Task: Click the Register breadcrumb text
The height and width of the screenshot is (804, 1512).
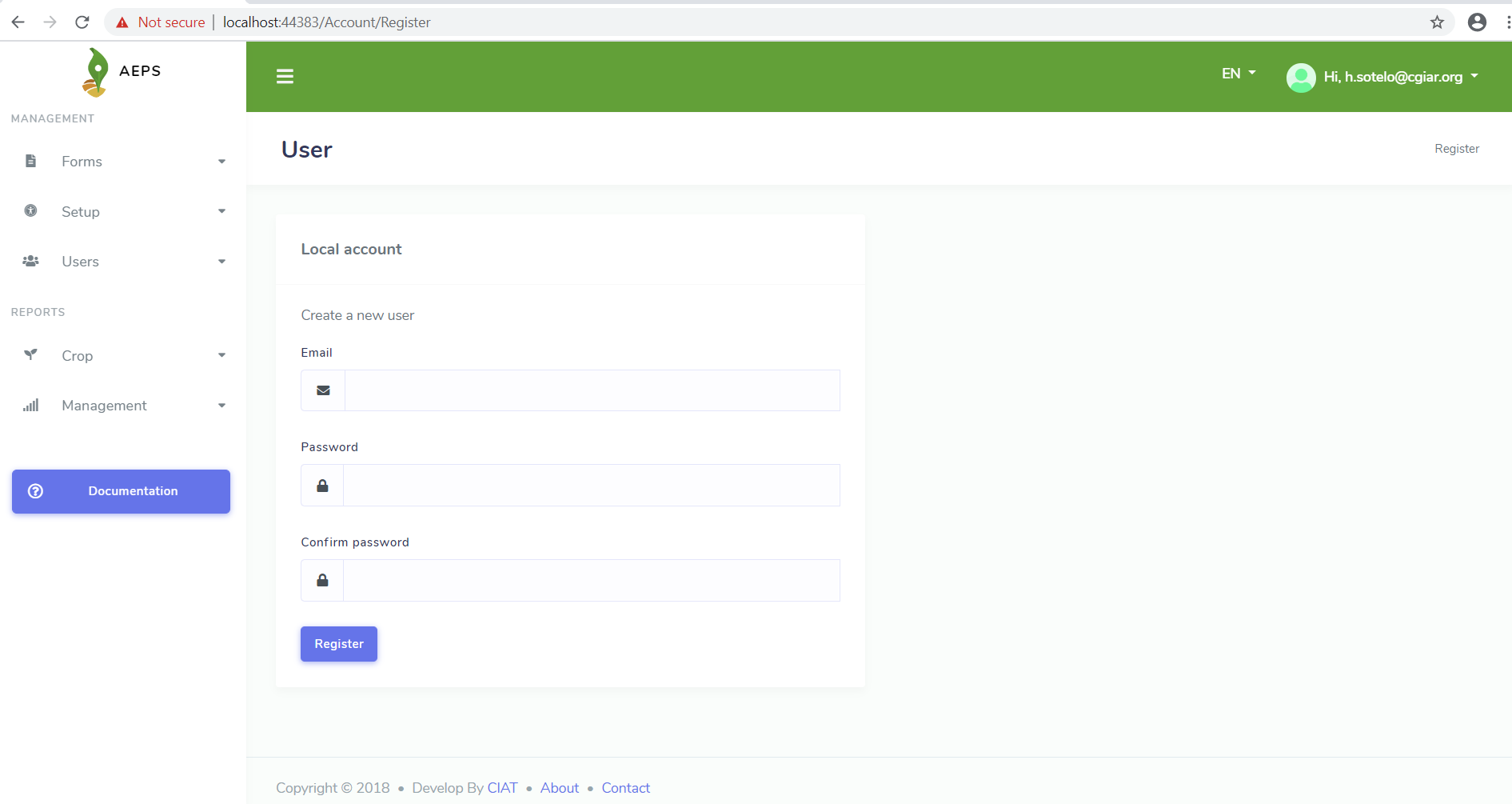Action: click(x=1457, y=149)
